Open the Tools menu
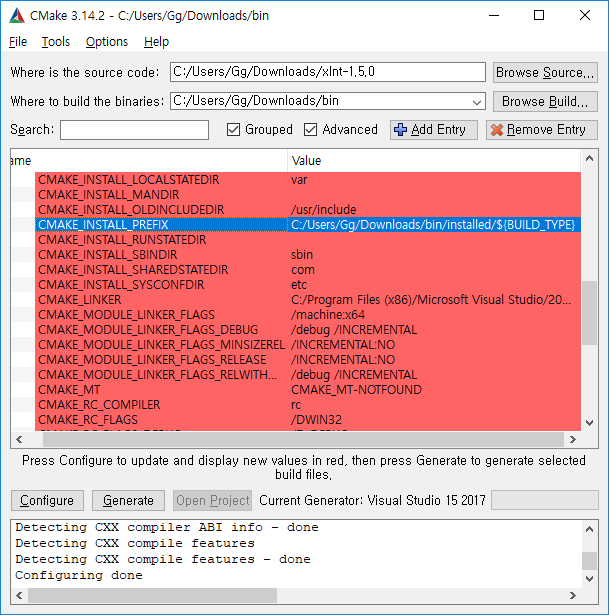 pyautogui.click(x=56, y=42)
